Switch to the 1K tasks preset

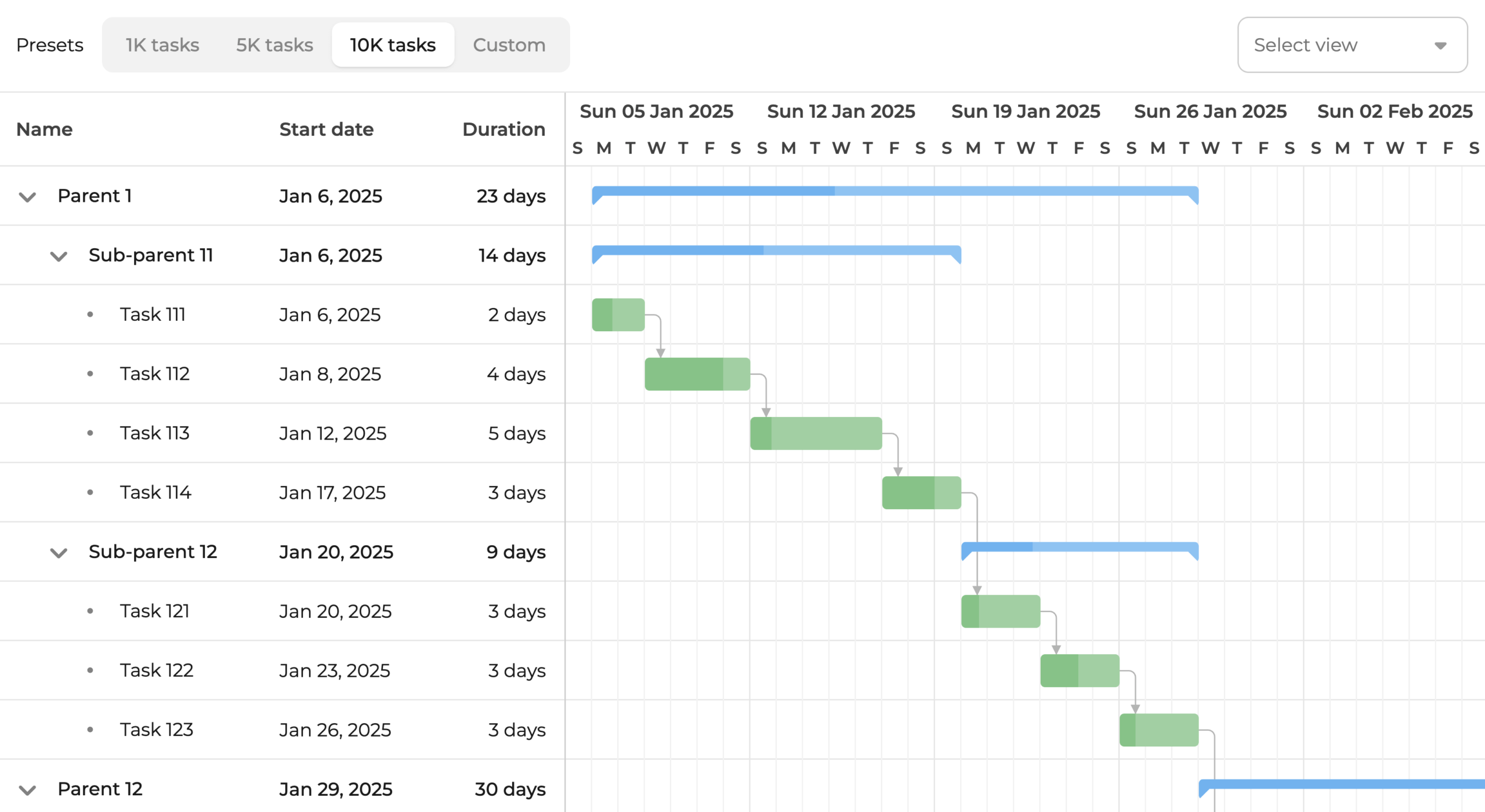point(162,45)
